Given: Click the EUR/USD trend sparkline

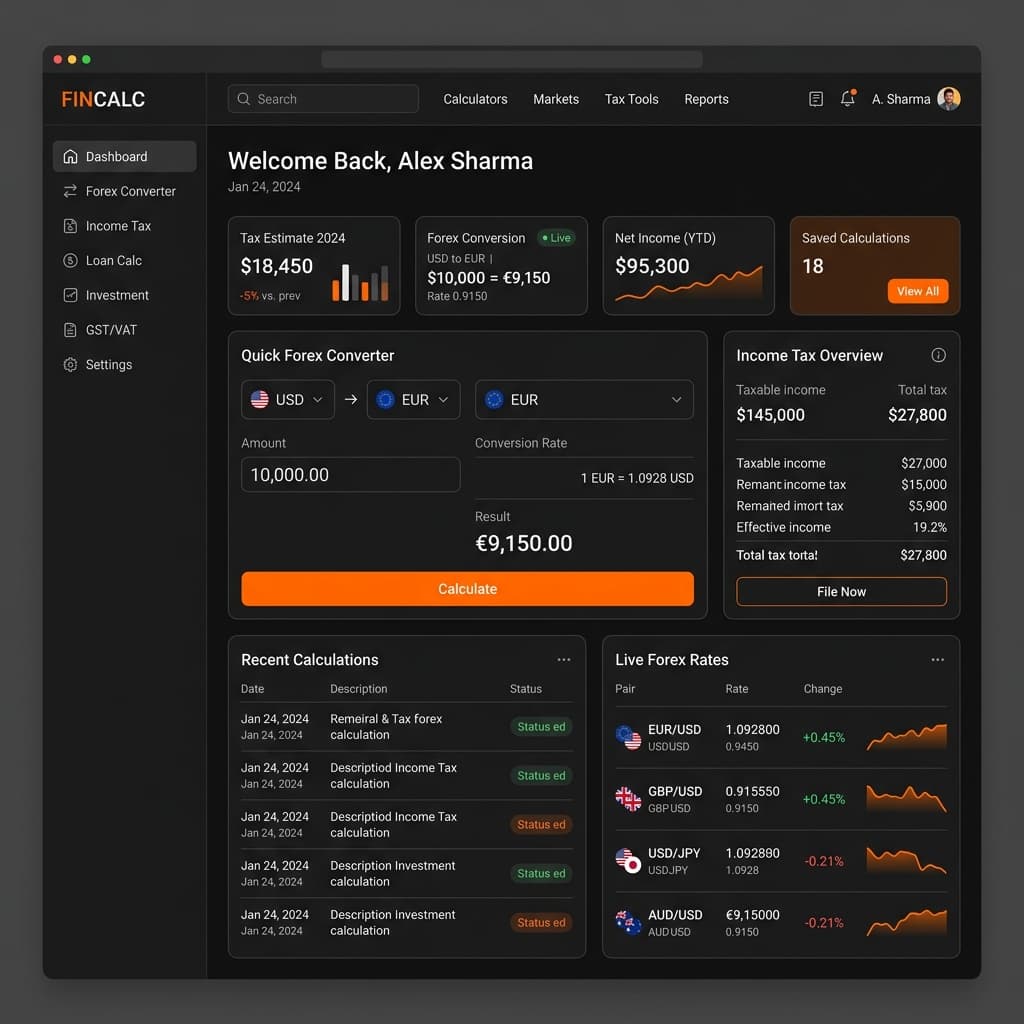Looking at the screenshot, I should [x=906, y=737].
